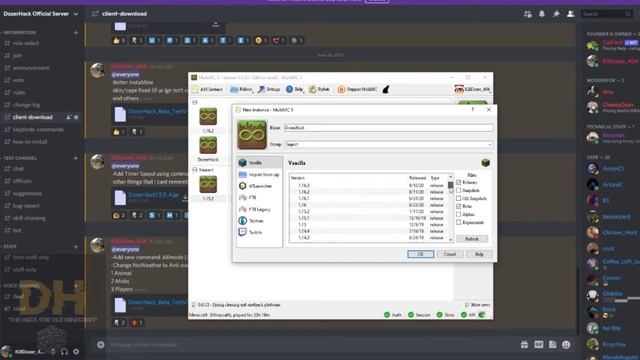This screenshot has height=360, width=640.
Task: Select the Technic source tab
Action: 259,220
